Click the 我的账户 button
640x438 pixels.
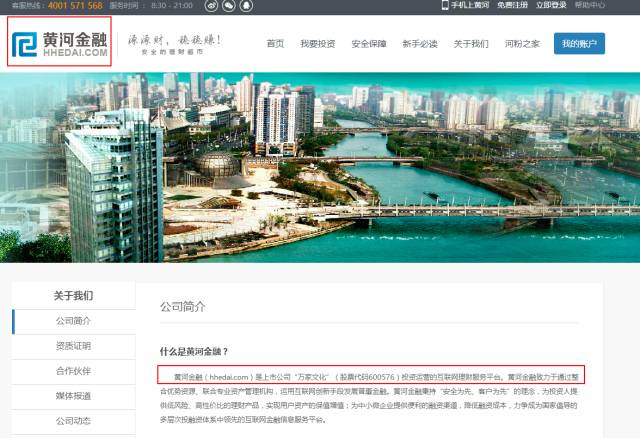579,43
